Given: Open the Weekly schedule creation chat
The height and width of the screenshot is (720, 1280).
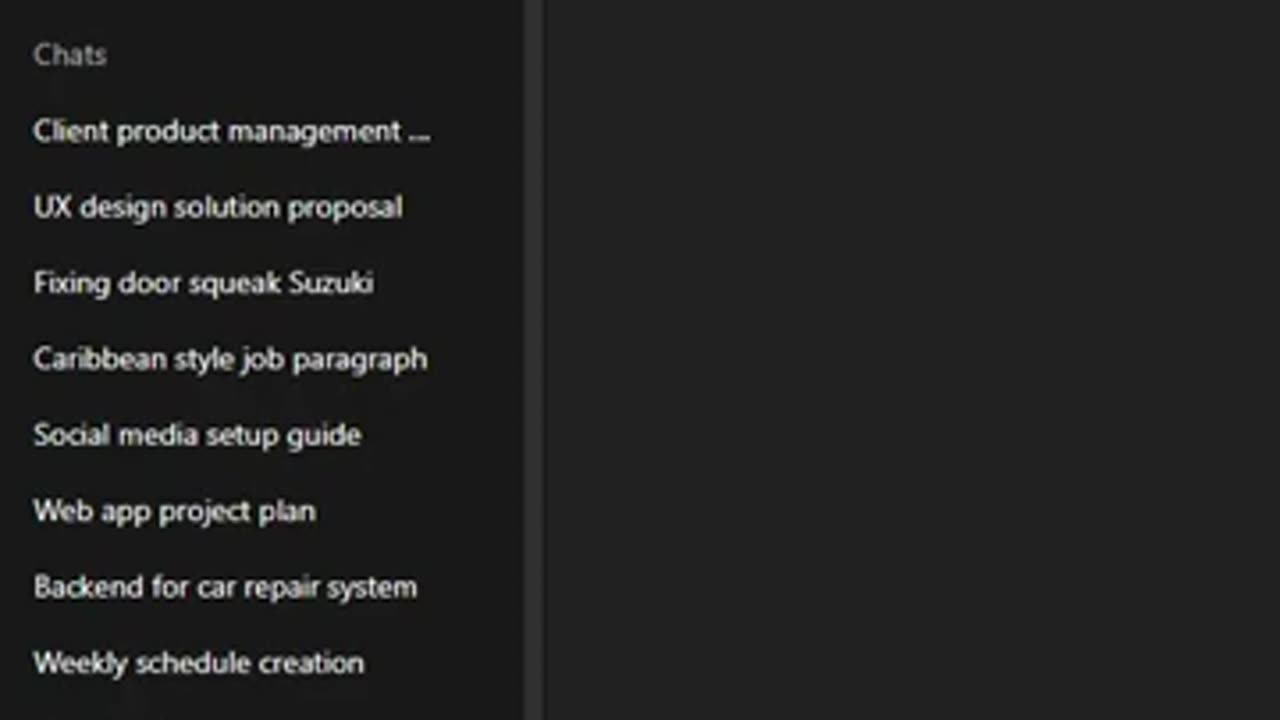Looking at the screenshot, I should coord(198,663).
